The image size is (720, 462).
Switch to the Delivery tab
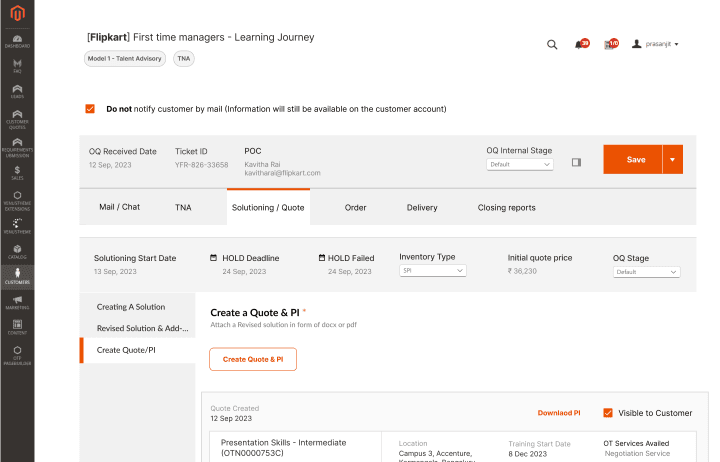(x=422, y=208)
